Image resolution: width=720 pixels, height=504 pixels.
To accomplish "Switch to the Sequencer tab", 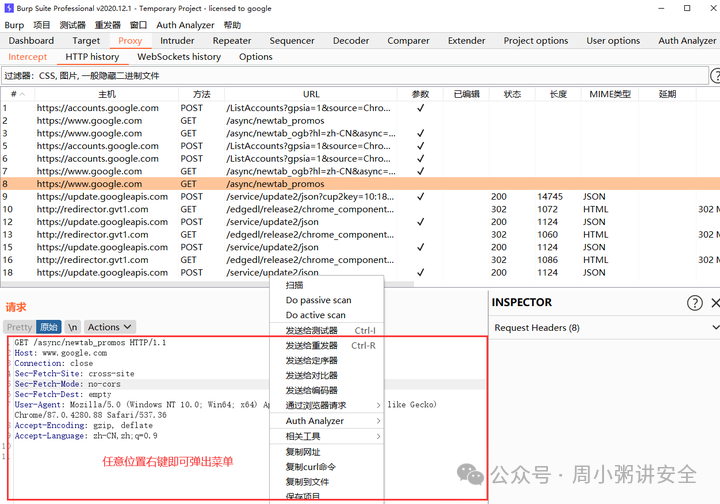I will (292, 41).
